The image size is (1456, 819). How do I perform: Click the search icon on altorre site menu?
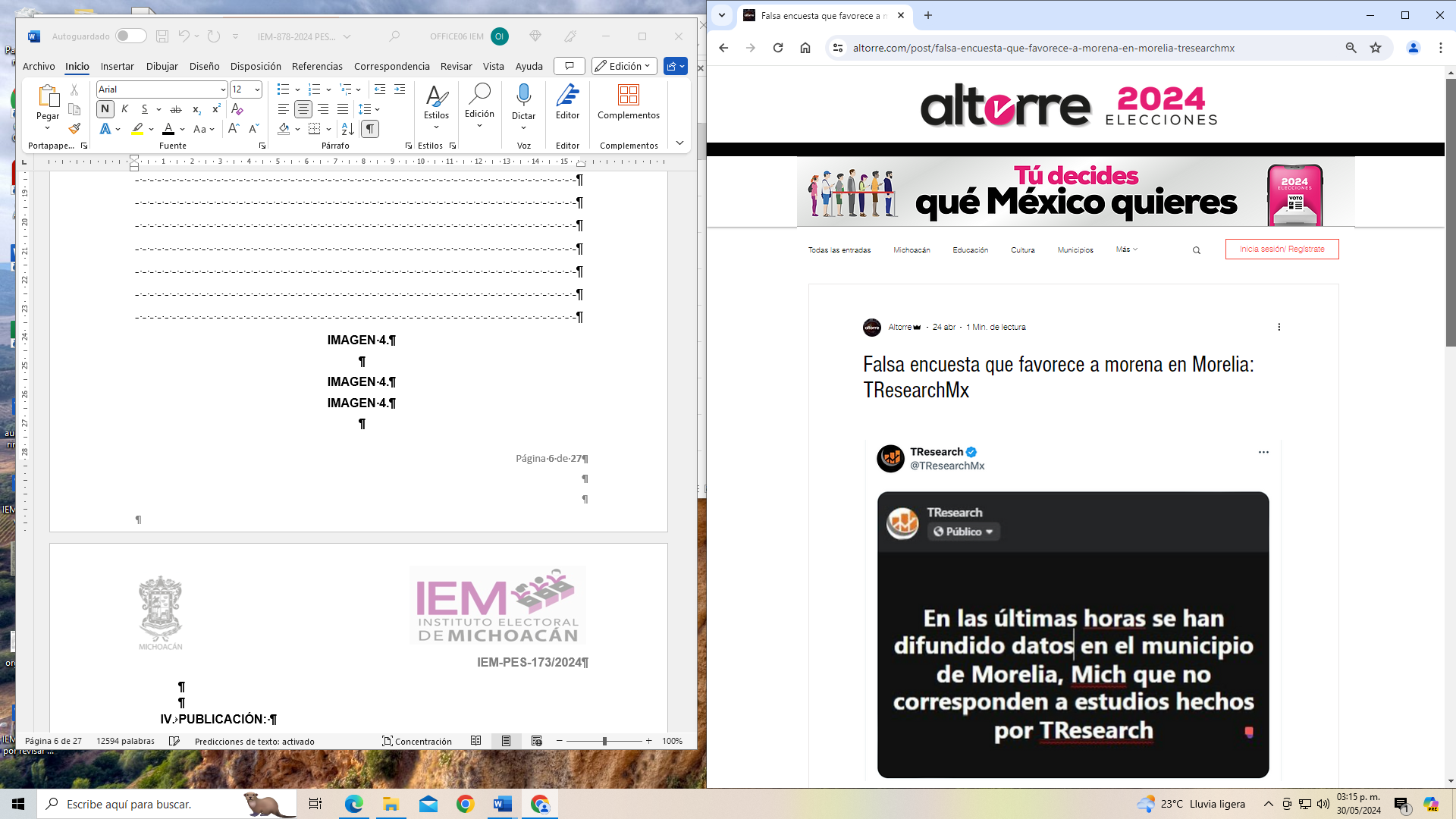(1197, 250)
